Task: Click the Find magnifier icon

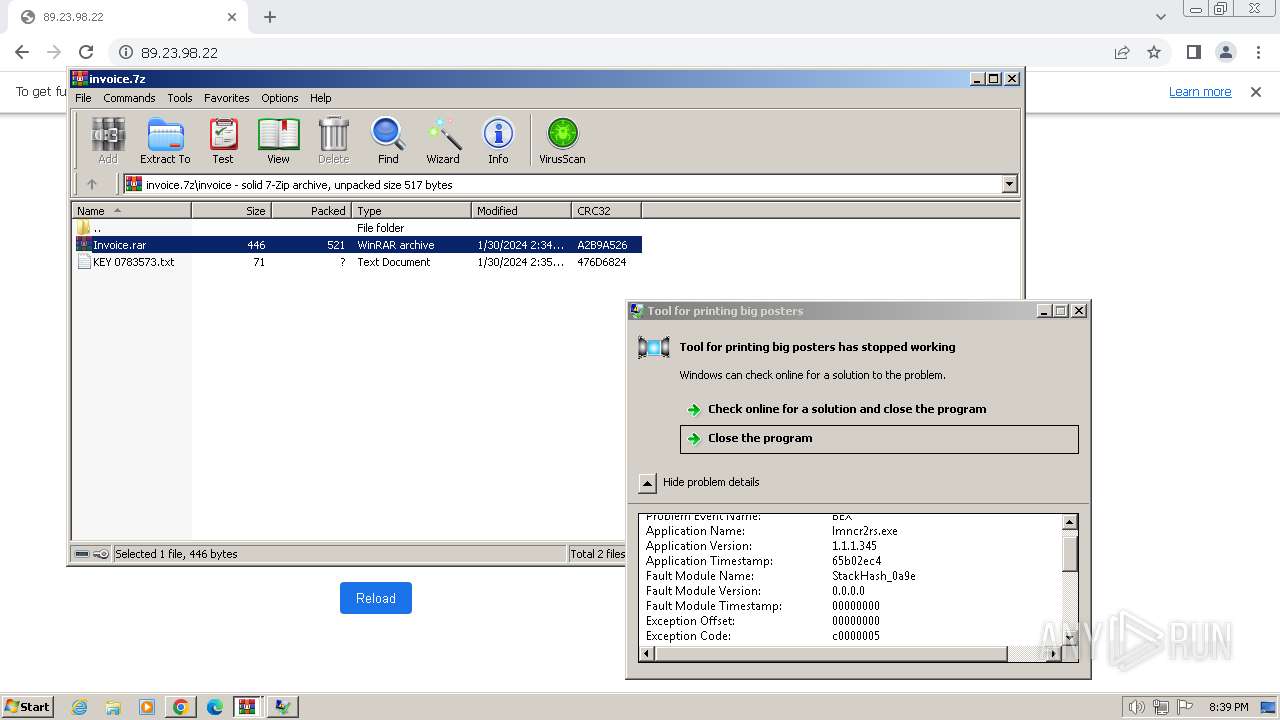Action: (388, 140)
